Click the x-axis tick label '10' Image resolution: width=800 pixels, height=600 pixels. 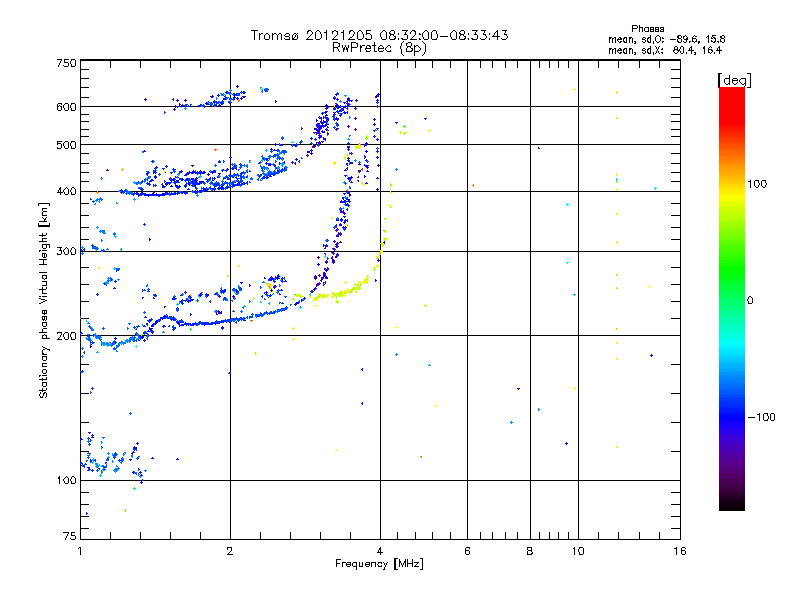click(578, 551)
